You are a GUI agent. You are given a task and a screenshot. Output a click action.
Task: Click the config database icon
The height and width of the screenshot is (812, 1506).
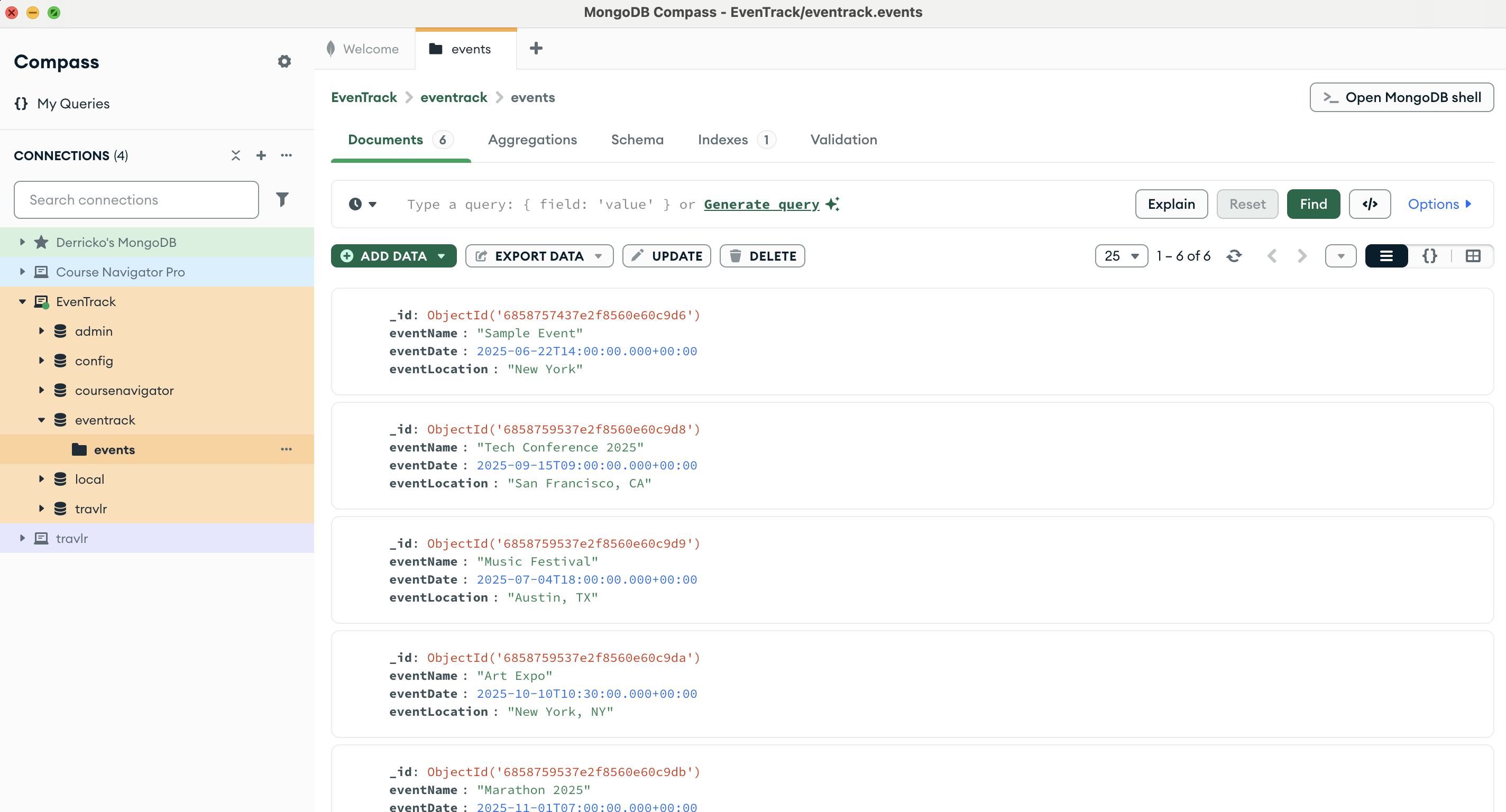(x=60, y=361)
